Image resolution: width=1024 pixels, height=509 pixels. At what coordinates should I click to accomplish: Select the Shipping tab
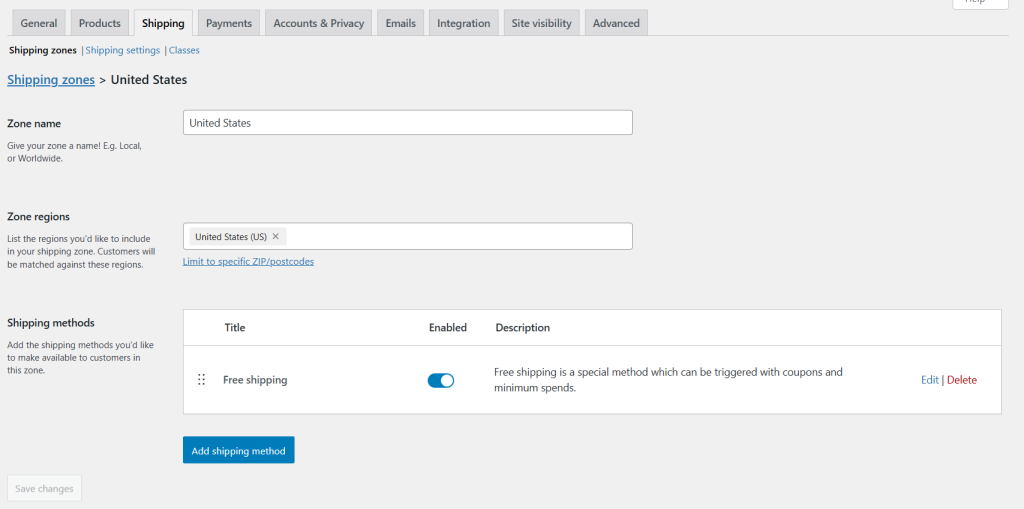click(x=163, y=23)
